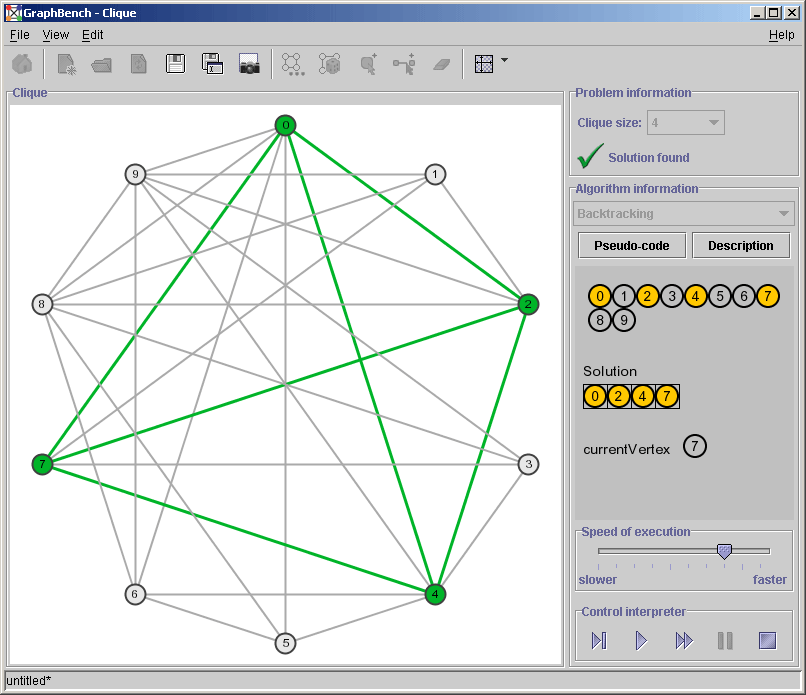The width and height of the screenshot is (806, 695).
Task: Click vertex 5 in candidate list
Action: click(720, 296)
